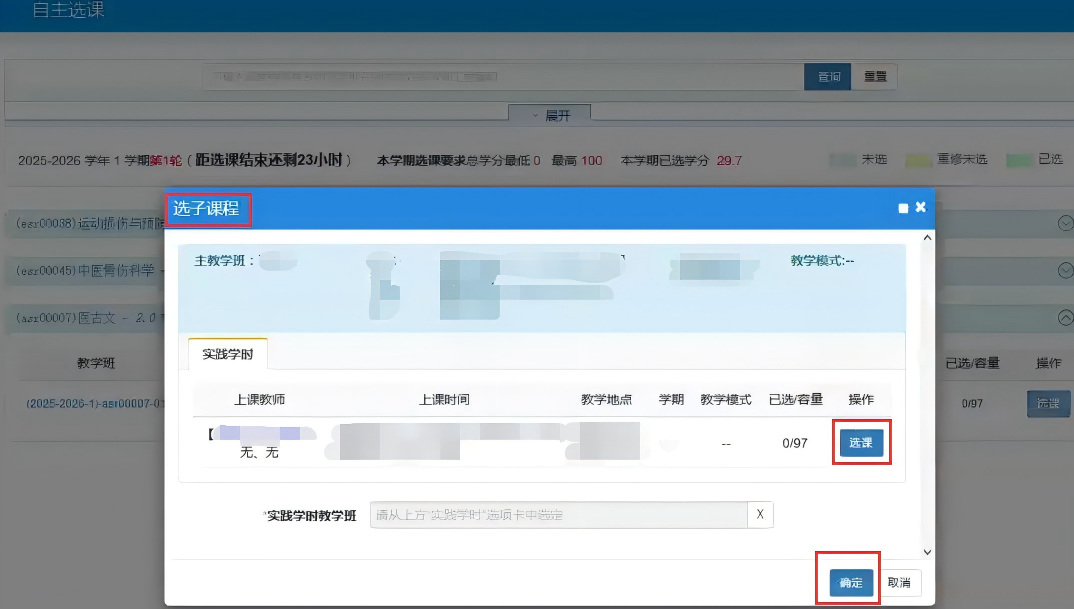Click the dialog scrollbar up arrow

click(x=926, y=238)
